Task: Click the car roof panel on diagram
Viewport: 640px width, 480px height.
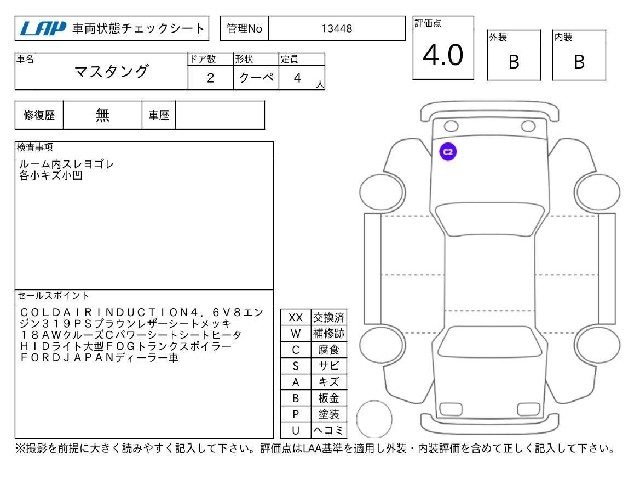Action: [490, 276]
